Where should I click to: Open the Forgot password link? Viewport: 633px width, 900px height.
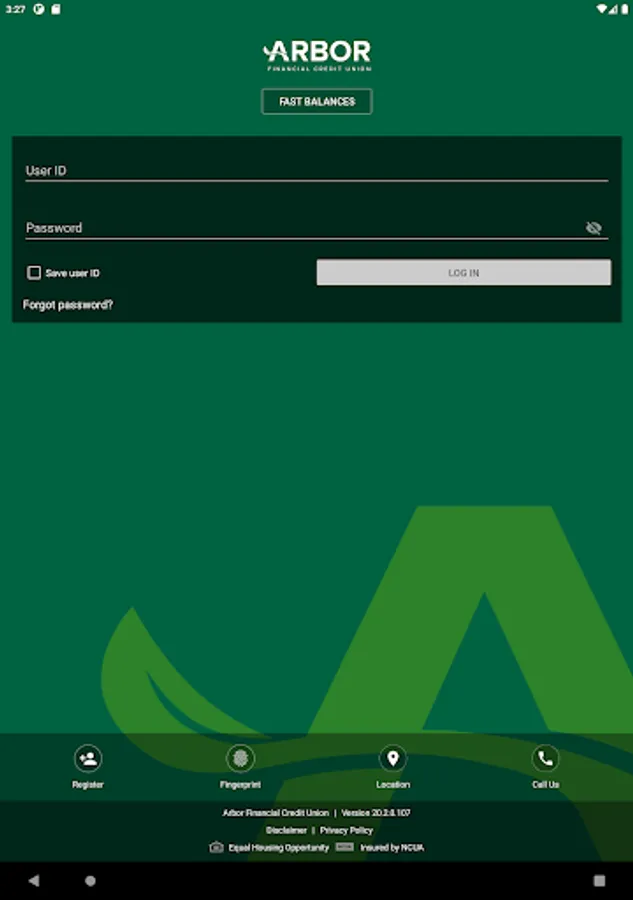click(x=68, y=305)
